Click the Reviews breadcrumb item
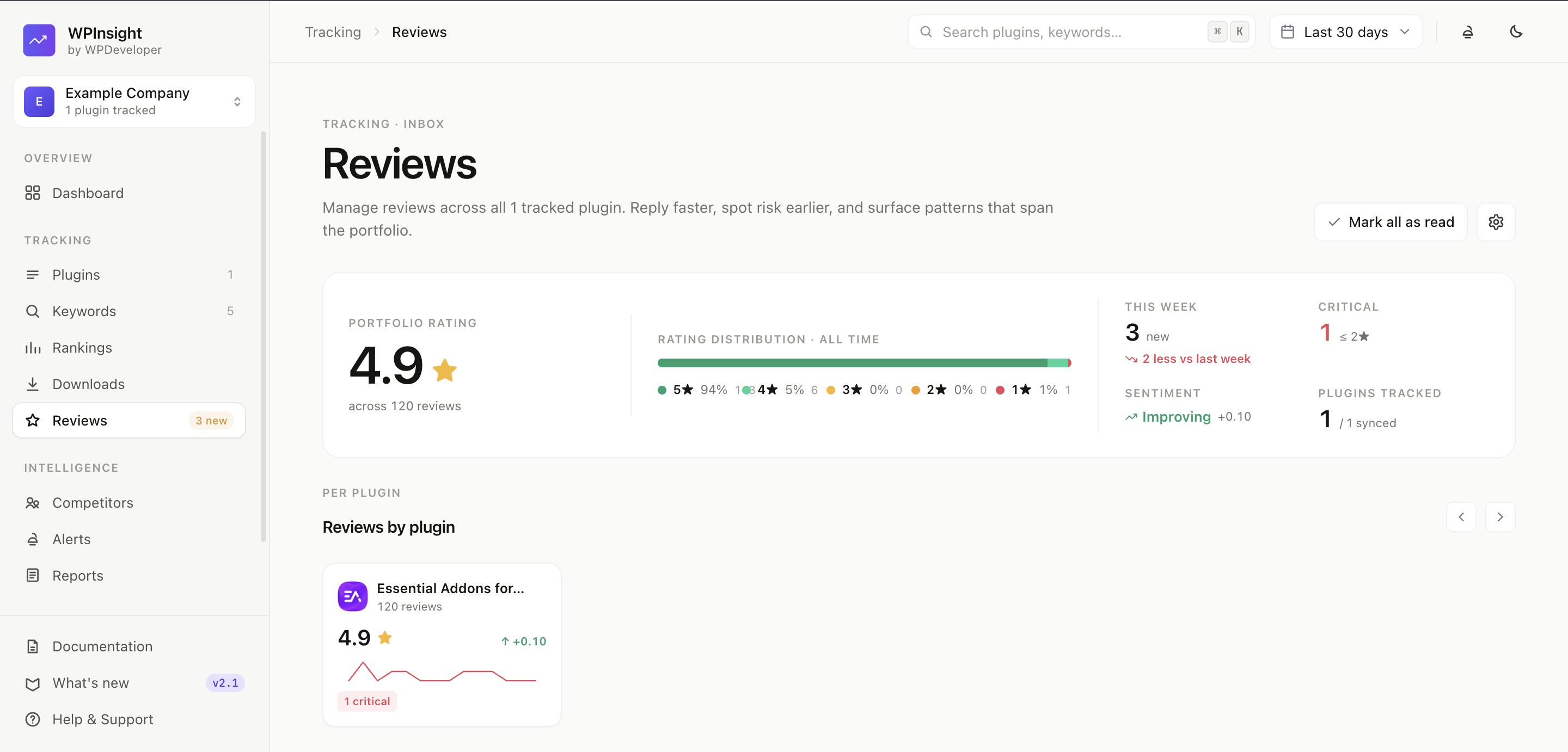This screenshot has height=752, width=1568. (419, 32)
